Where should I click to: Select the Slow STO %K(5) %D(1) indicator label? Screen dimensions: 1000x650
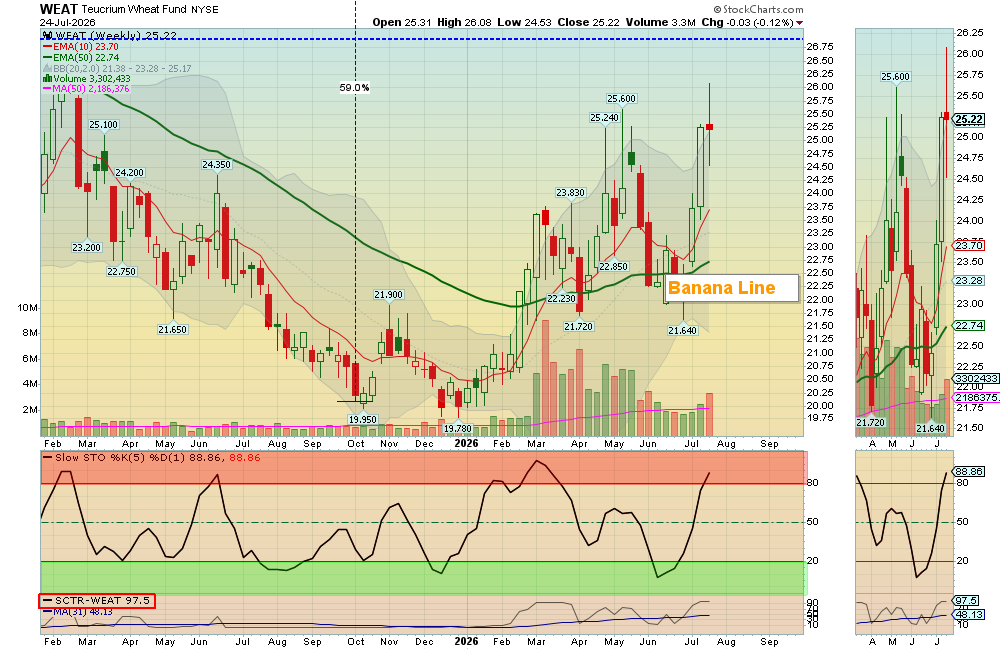[x=151, y=457]
